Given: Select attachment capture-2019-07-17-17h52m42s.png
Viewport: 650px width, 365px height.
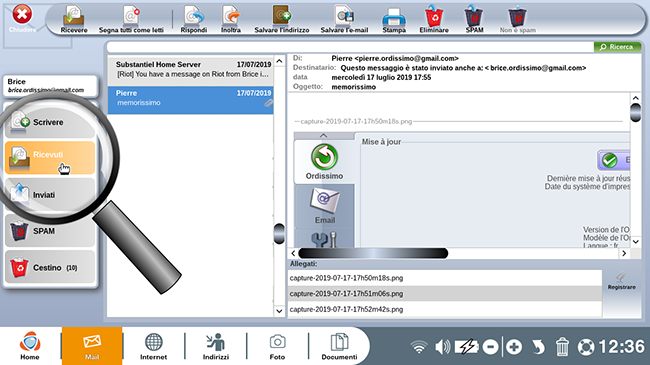Looking at the screenshot, I should 444,309.
